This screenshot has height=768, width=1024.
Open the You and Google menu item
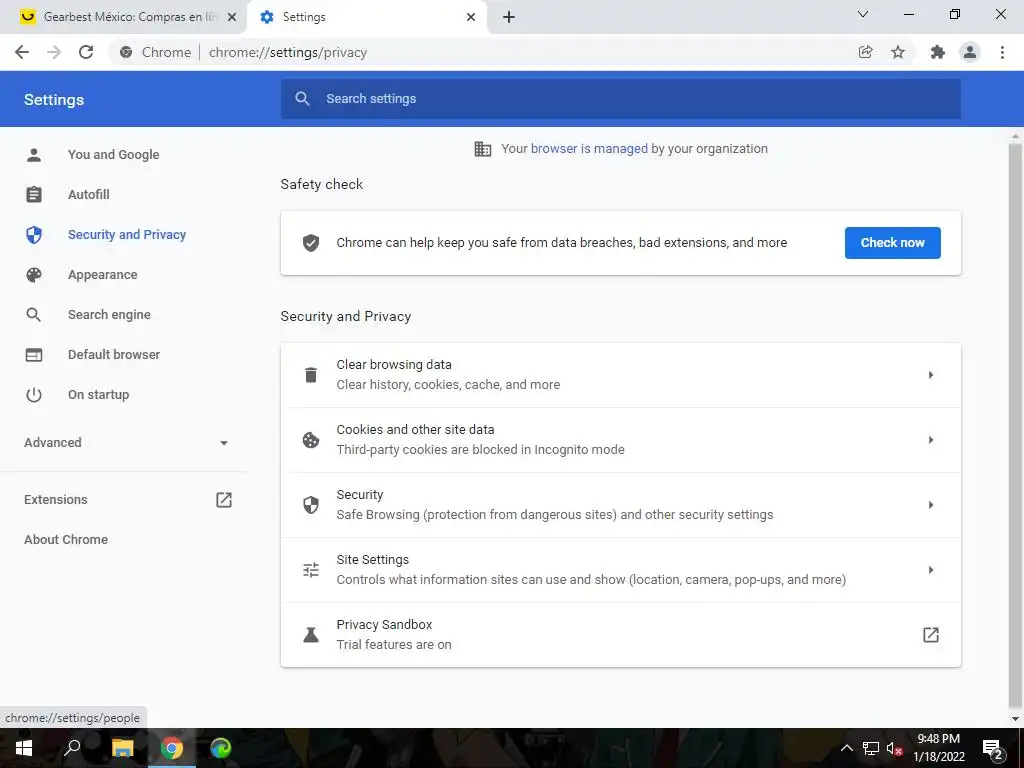114,155
